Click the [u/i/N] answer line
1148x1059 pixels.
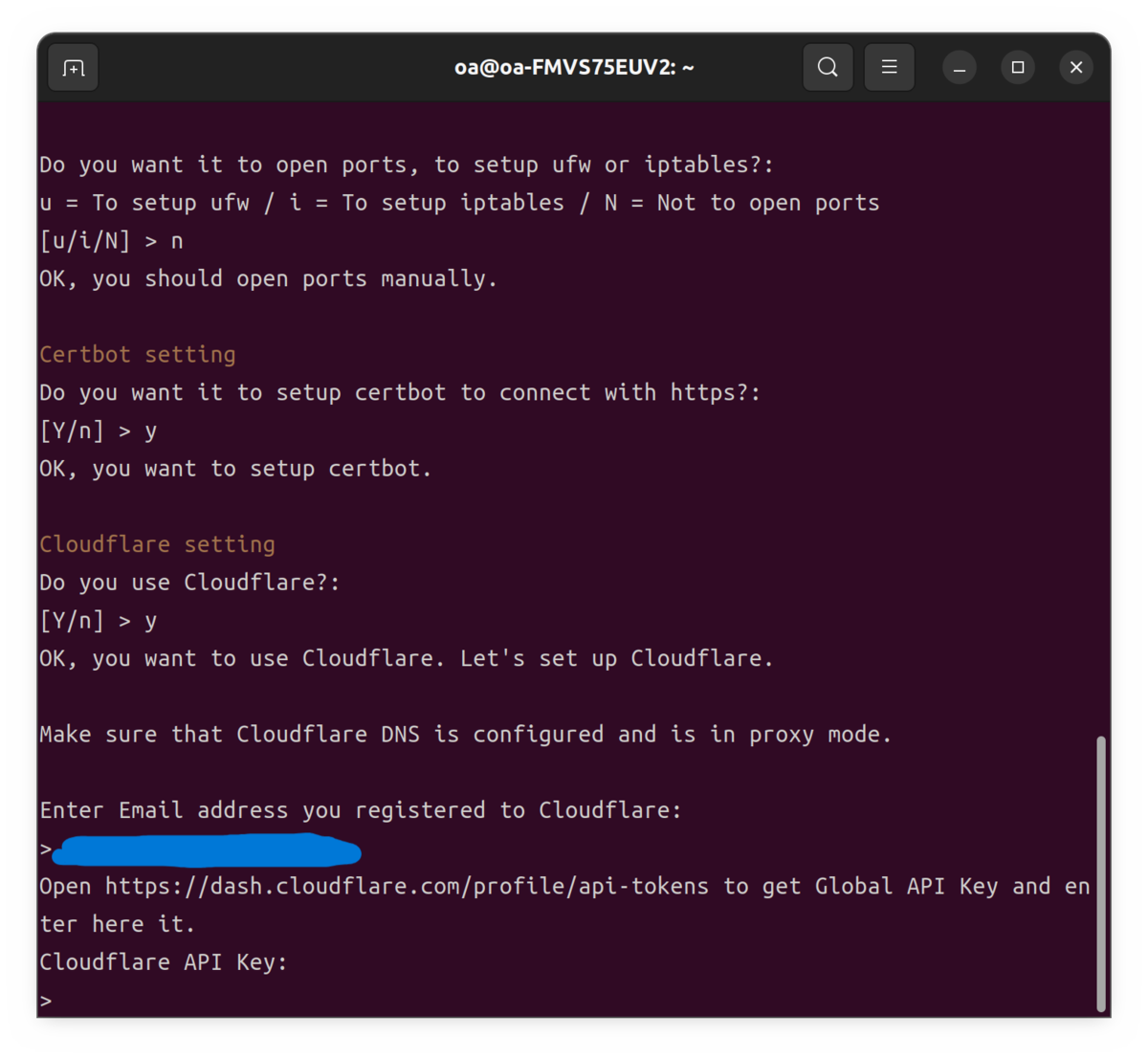110,240
